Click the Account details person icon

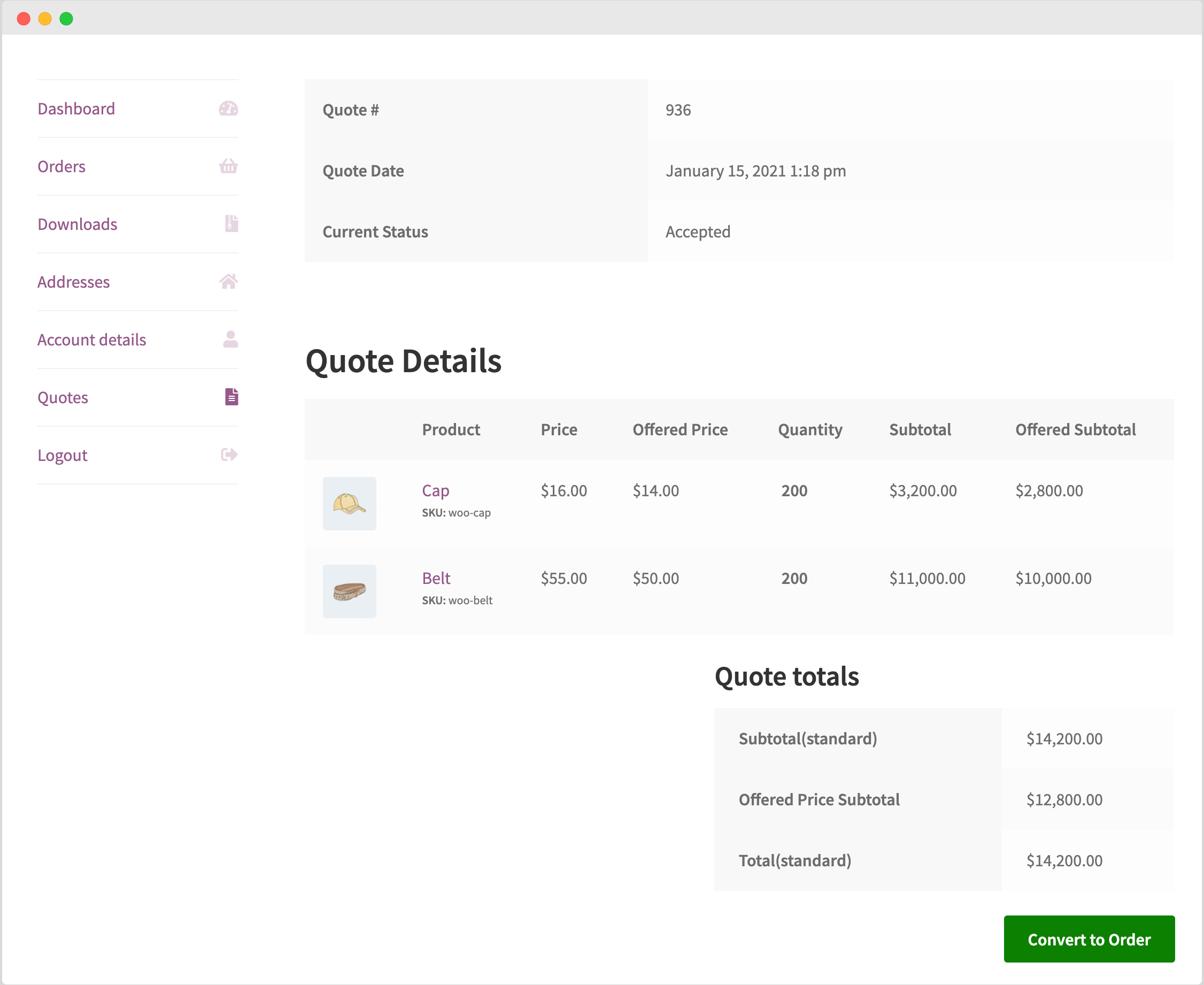(230, 338)
